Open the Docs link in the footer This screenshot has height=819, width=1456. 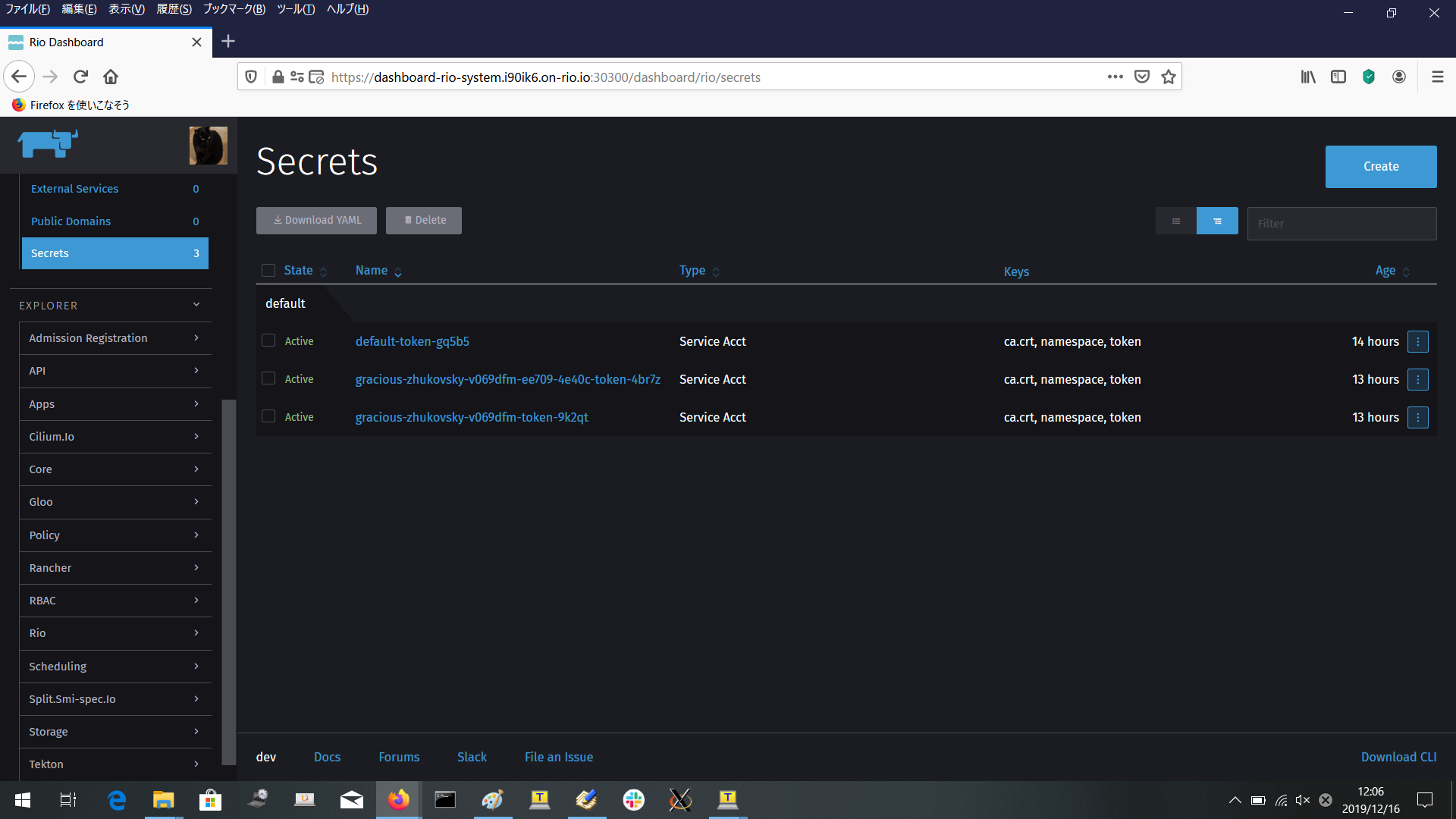(327, 756)
